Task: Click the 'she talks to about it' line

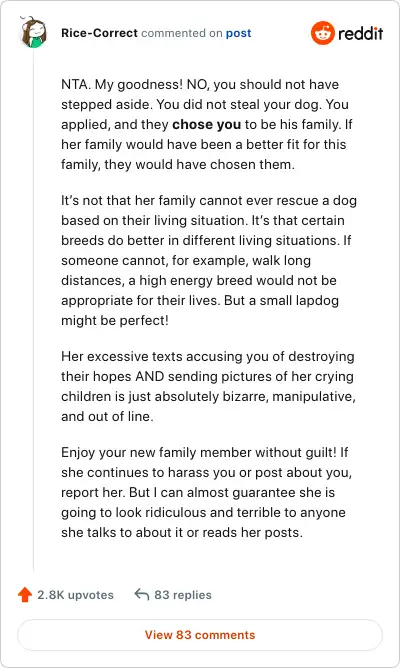Action: pos(182,533)
